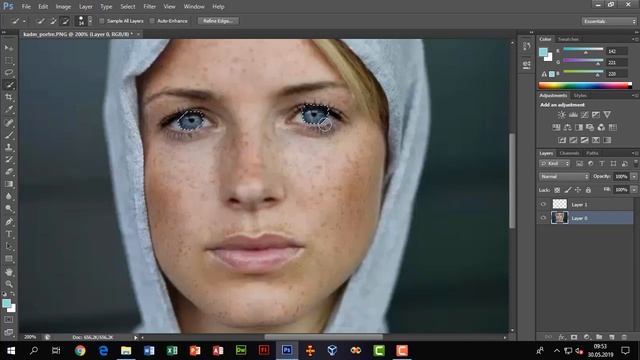Add a Color Balance adjustment
Screen dimensions: 640x360
[x=567, y=127]
